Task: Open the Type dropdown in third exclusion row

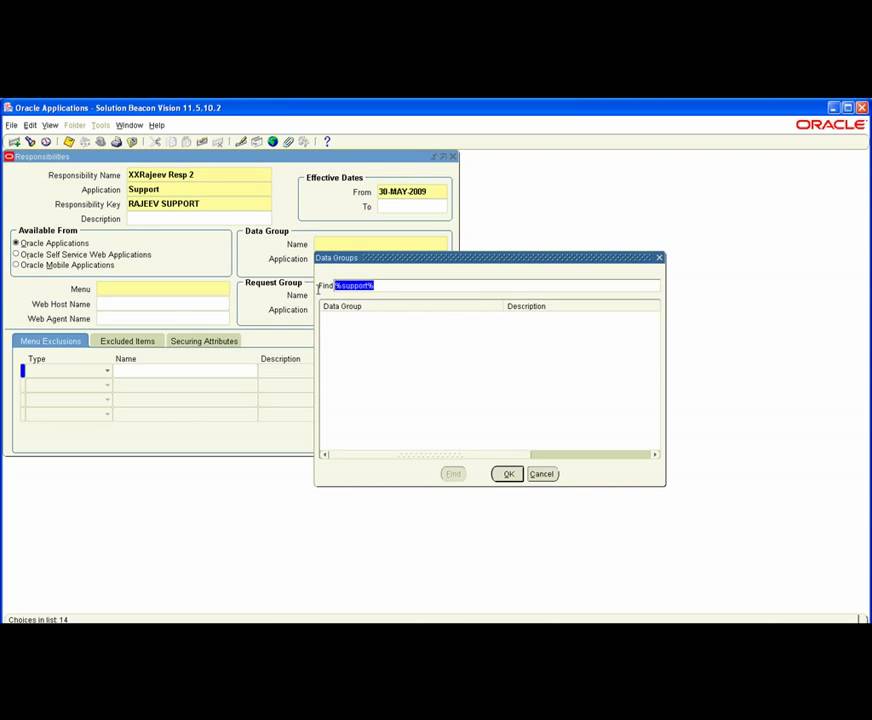Action: click(x=107, y=400)
